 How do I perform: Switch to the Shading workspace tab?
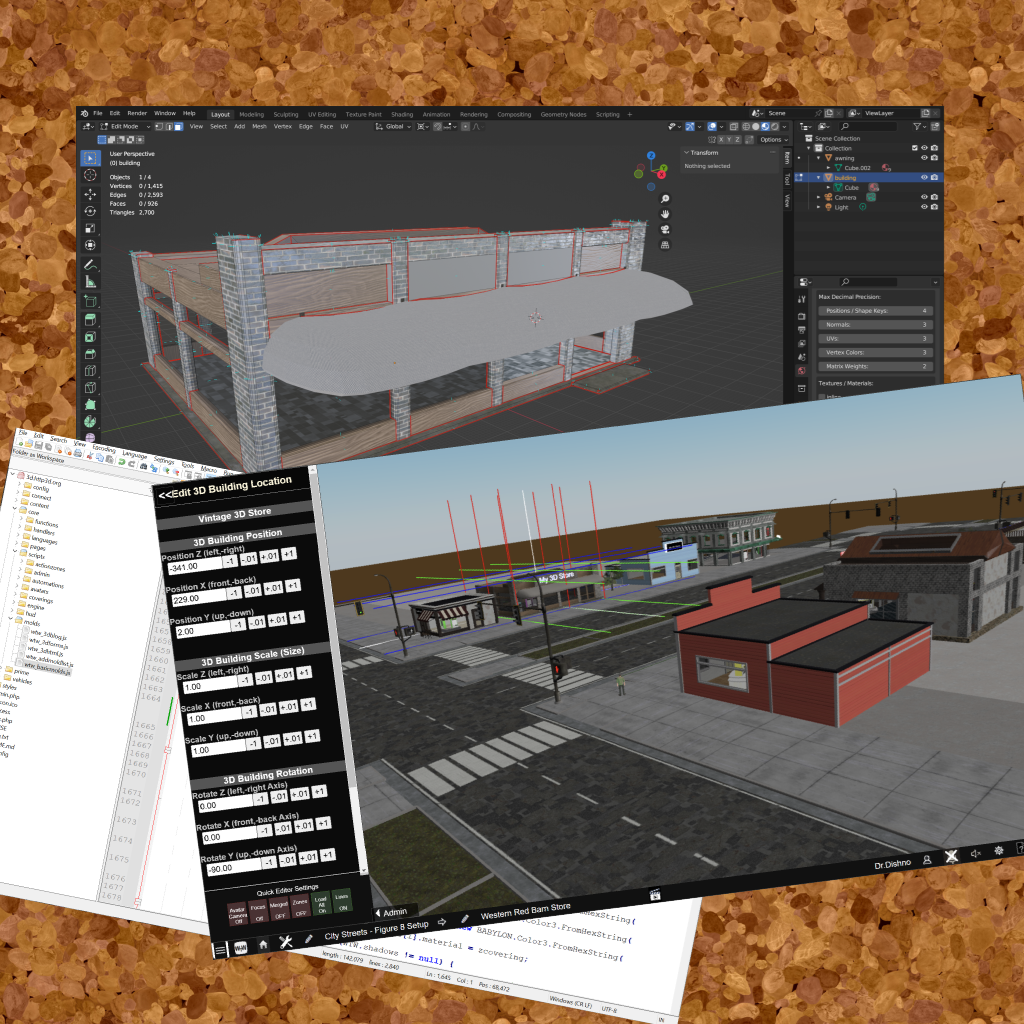(402, 114)
